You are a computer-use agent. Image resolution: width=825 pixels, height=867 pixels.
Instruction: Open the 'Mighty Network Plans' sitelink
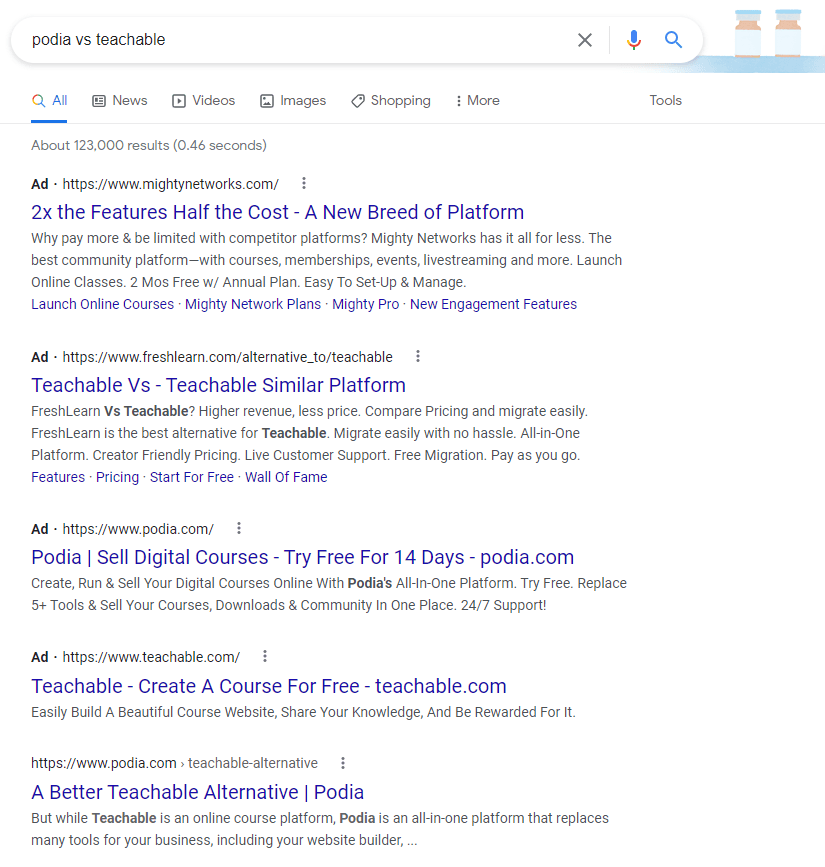point(253,304)
